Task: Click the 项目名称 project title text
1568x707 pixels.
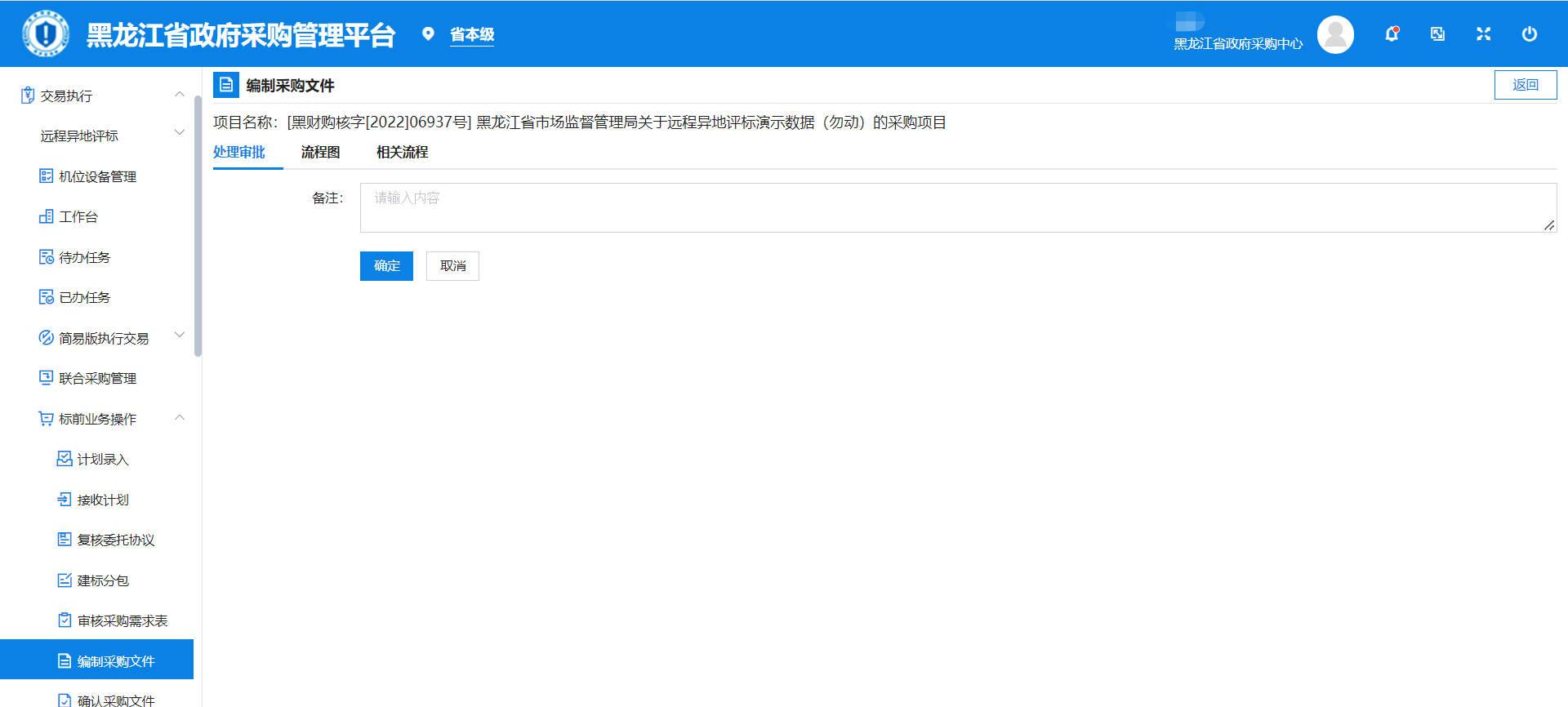Action: (580, 122)
